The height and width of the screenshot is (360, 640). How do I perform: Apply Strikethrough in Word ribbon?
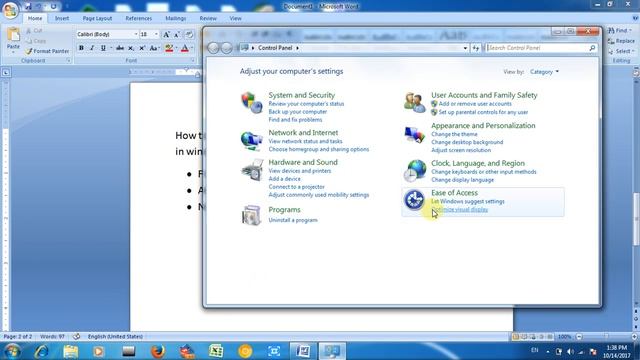click(120, 48)
